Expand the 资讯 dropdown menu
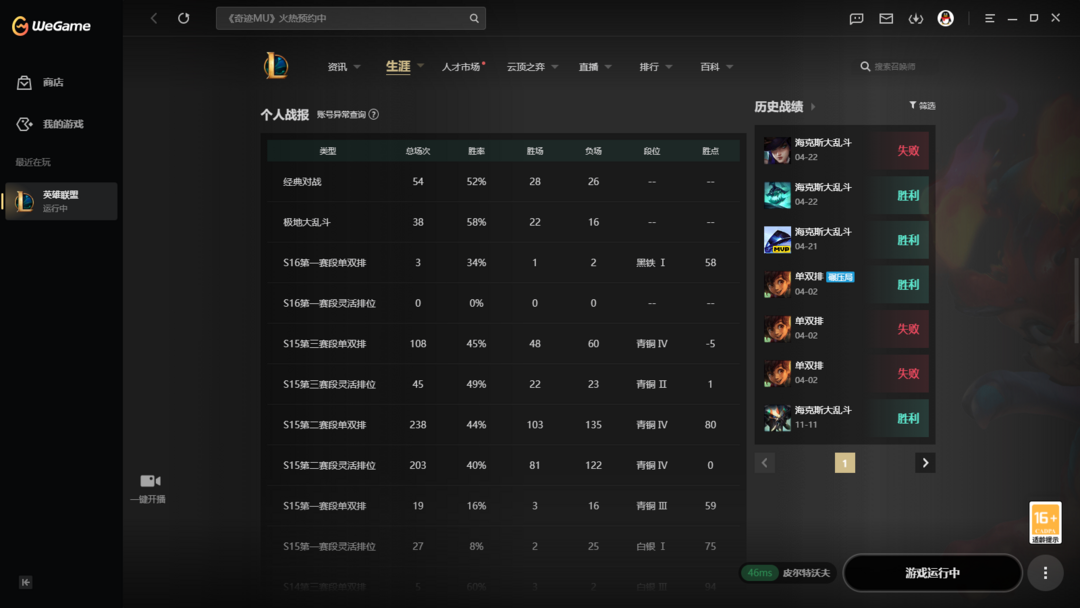 tap(357, 67)
